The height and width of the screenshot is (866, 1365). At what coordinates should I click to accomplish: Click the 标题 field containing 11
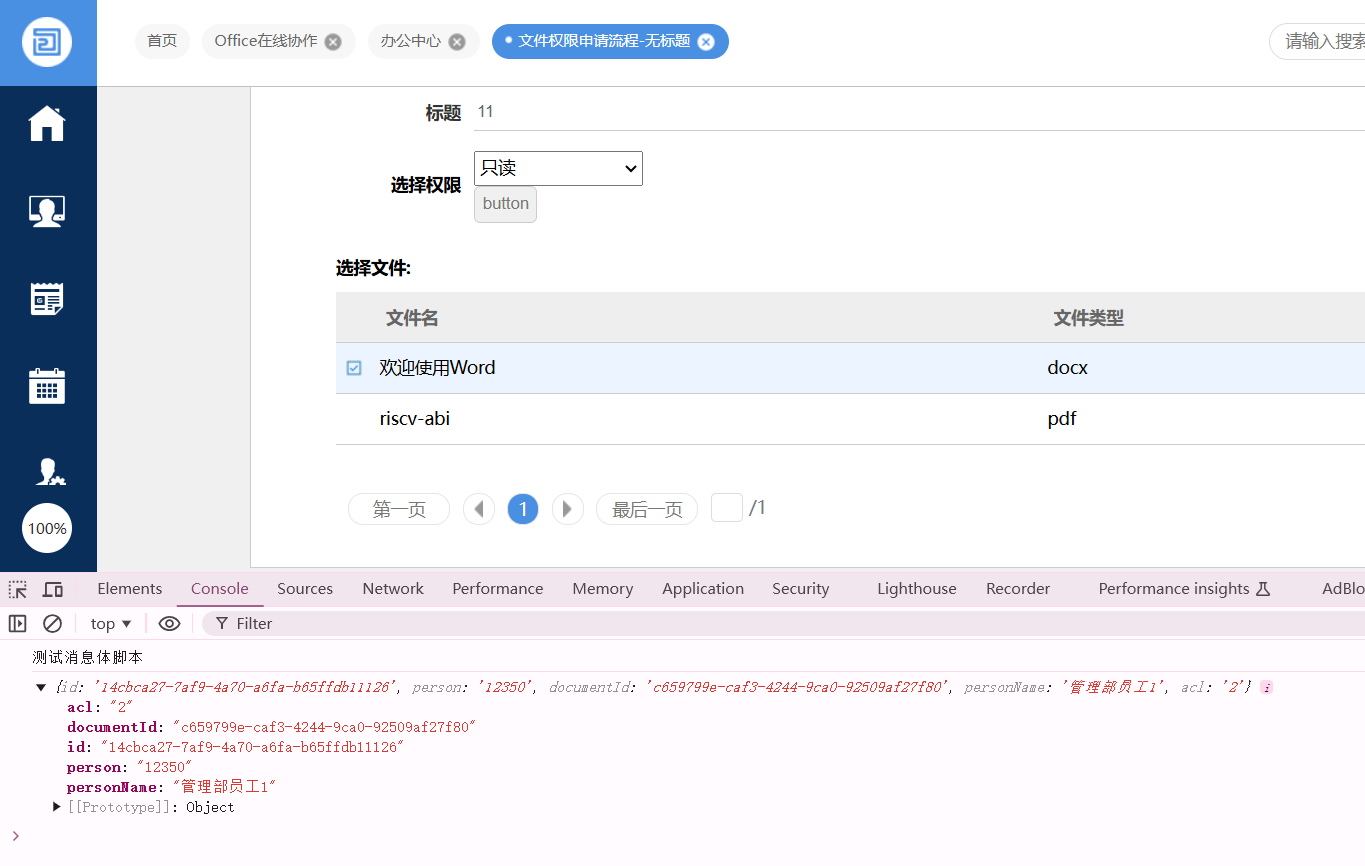[x=919, y=112]
